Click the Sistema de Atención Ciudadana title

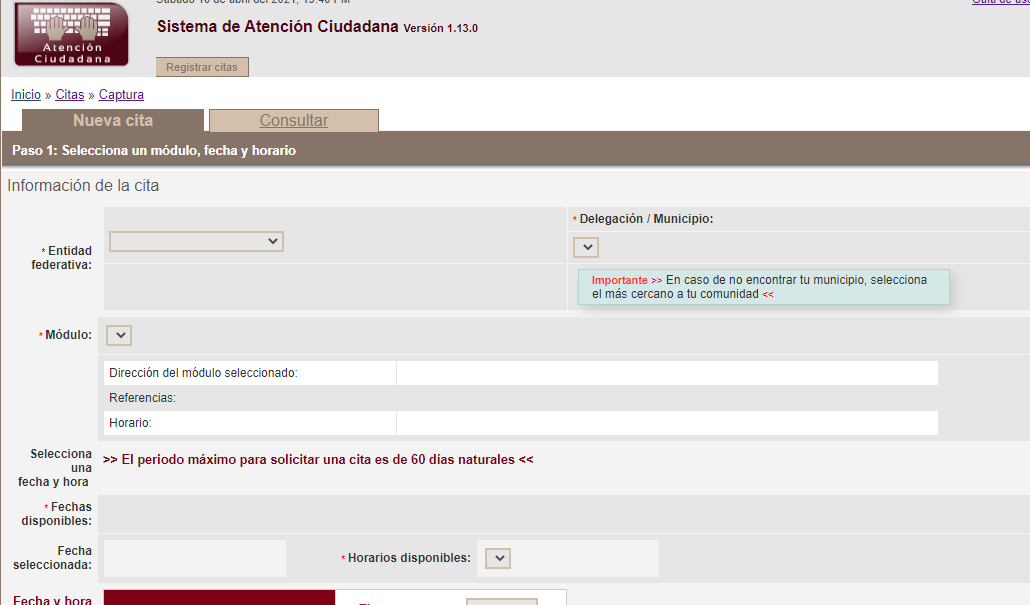pyautogui.click(x=278, y=27)
